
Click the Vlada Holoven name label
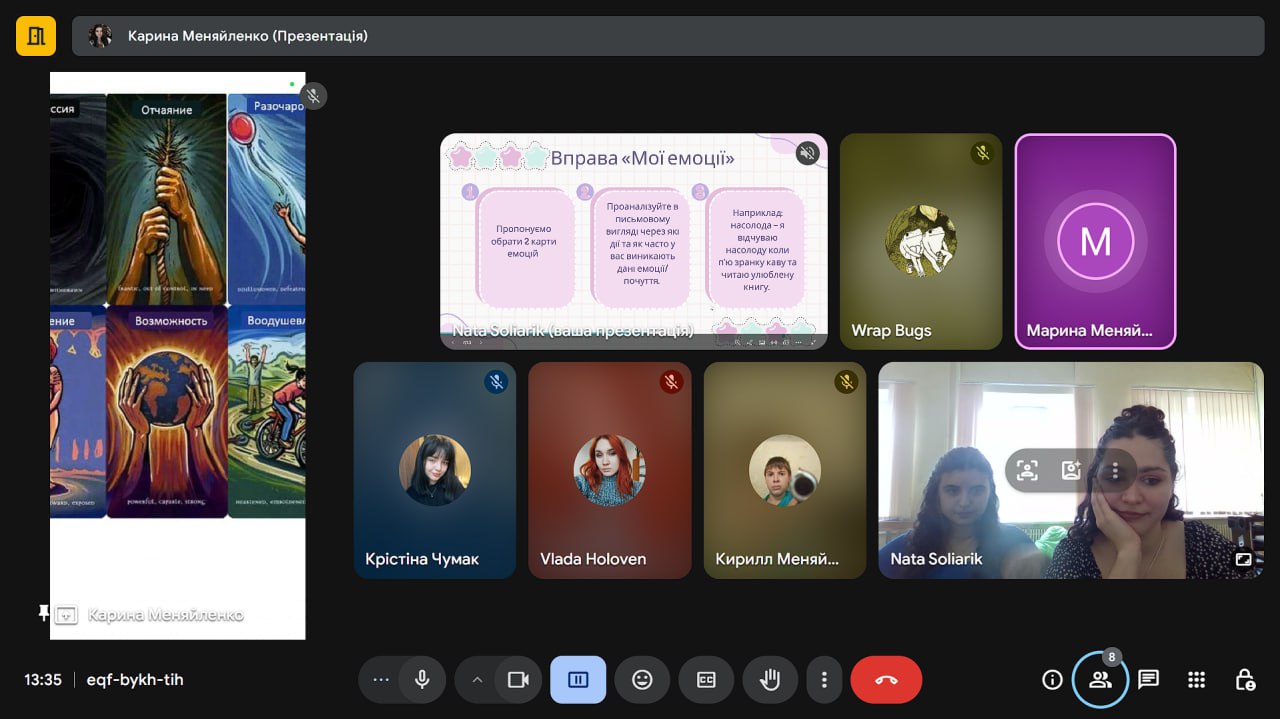click(593, 559)
